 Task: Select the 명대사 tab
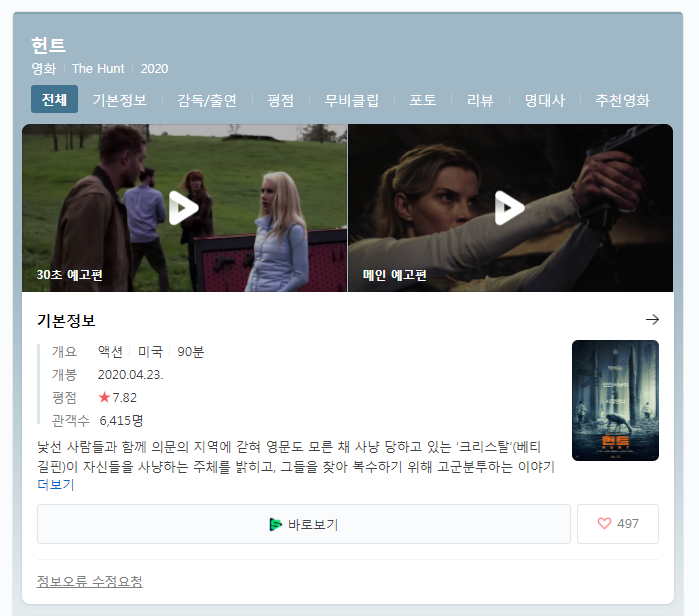[545, 100]
